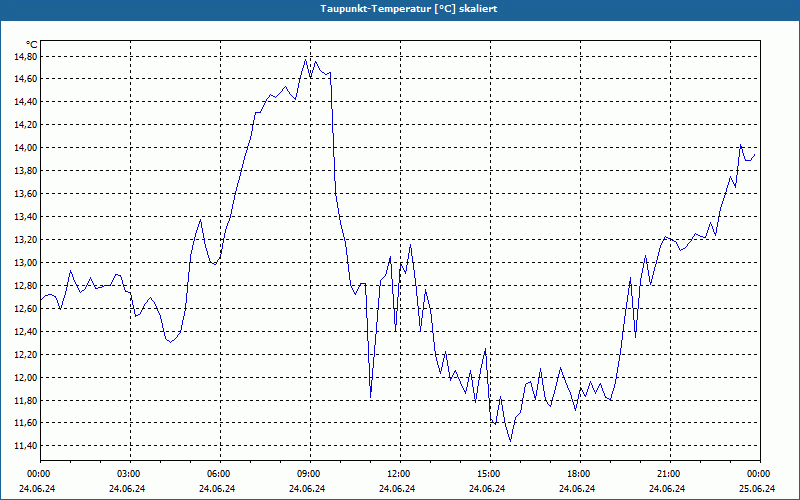Select the 11,60 y-axis label
Screen dimensions: 800x500
[25, 422]
